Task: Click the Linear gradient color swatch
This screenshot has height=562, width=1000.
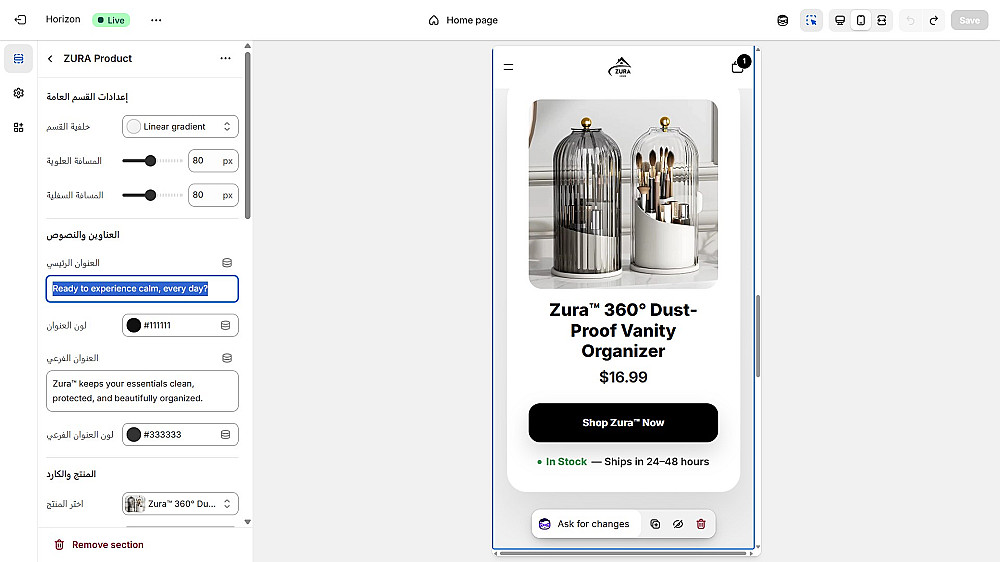Action: click(133, 126)
